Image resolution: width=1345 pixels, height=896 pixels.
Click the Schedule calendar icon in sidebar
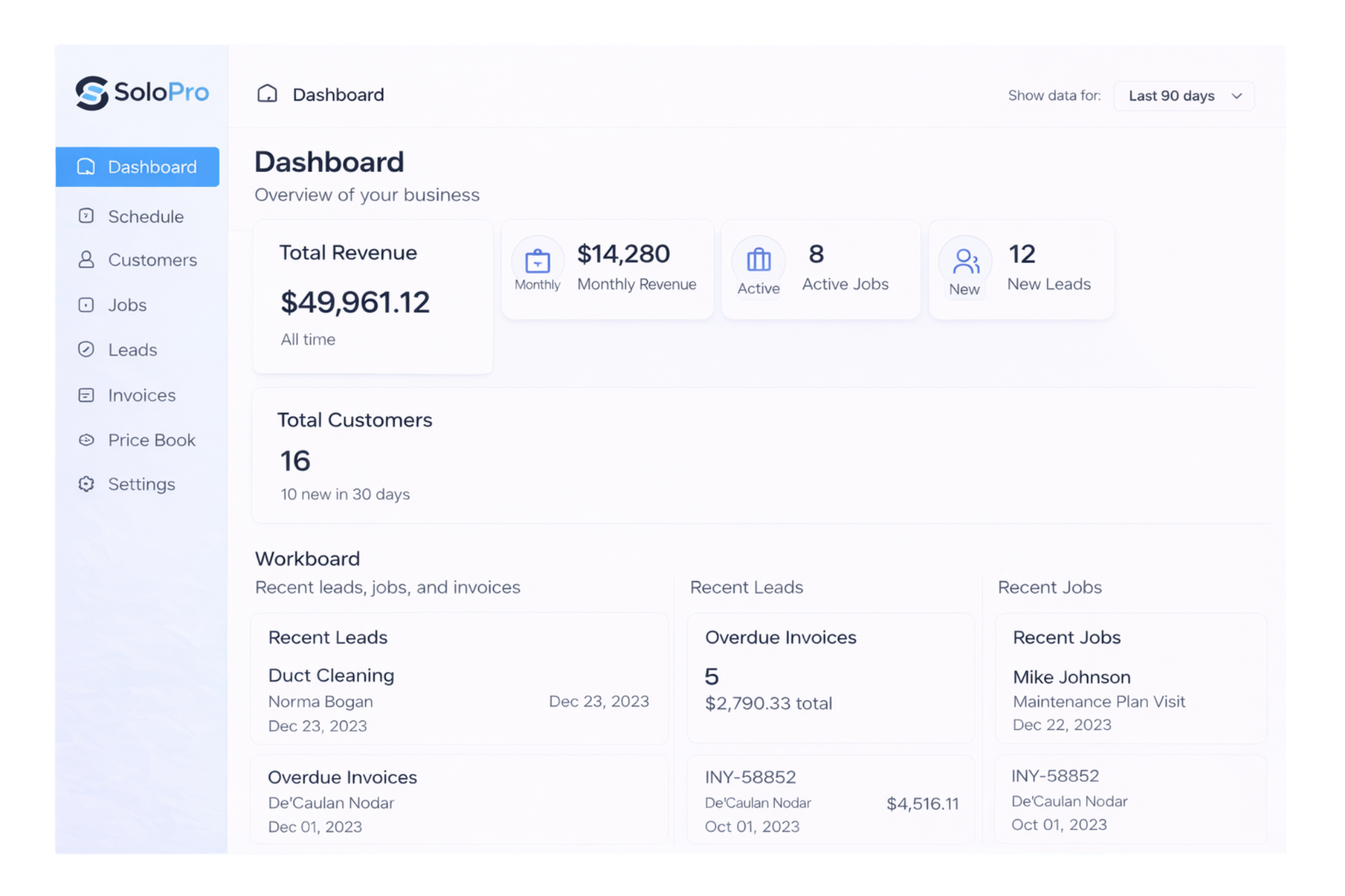(x=86, y=216)
